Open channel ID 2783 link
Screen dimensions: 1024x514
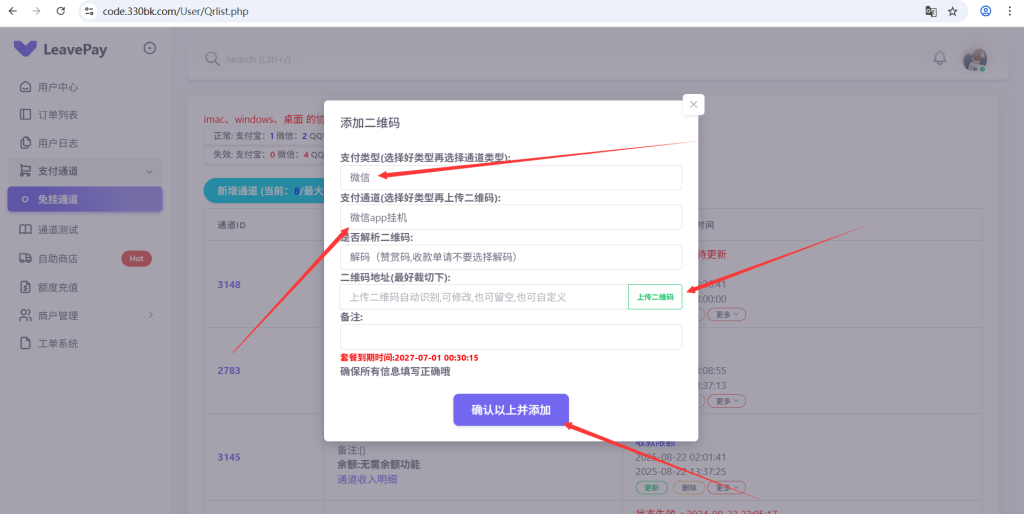tap(229, 370)
